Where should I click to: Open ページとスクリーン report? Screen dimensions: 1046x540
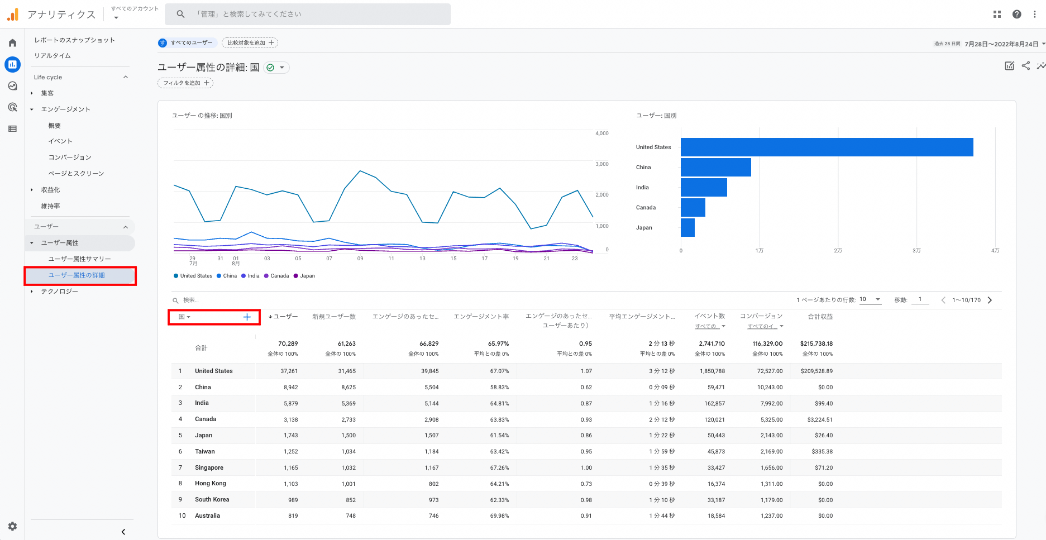point(76,174)
